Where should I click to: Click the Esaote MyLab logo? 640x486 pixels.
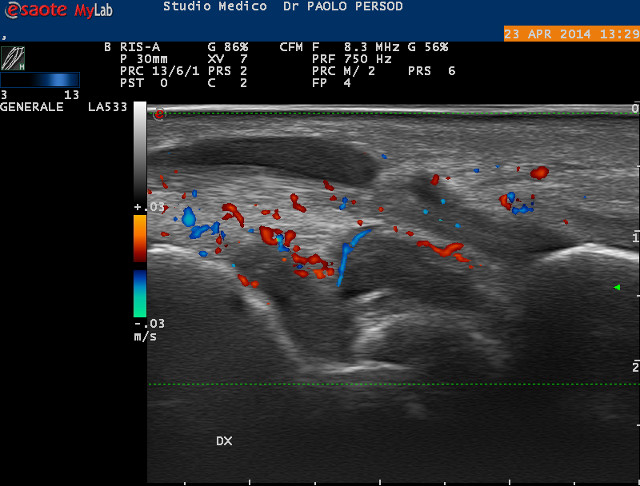point(58,10)
